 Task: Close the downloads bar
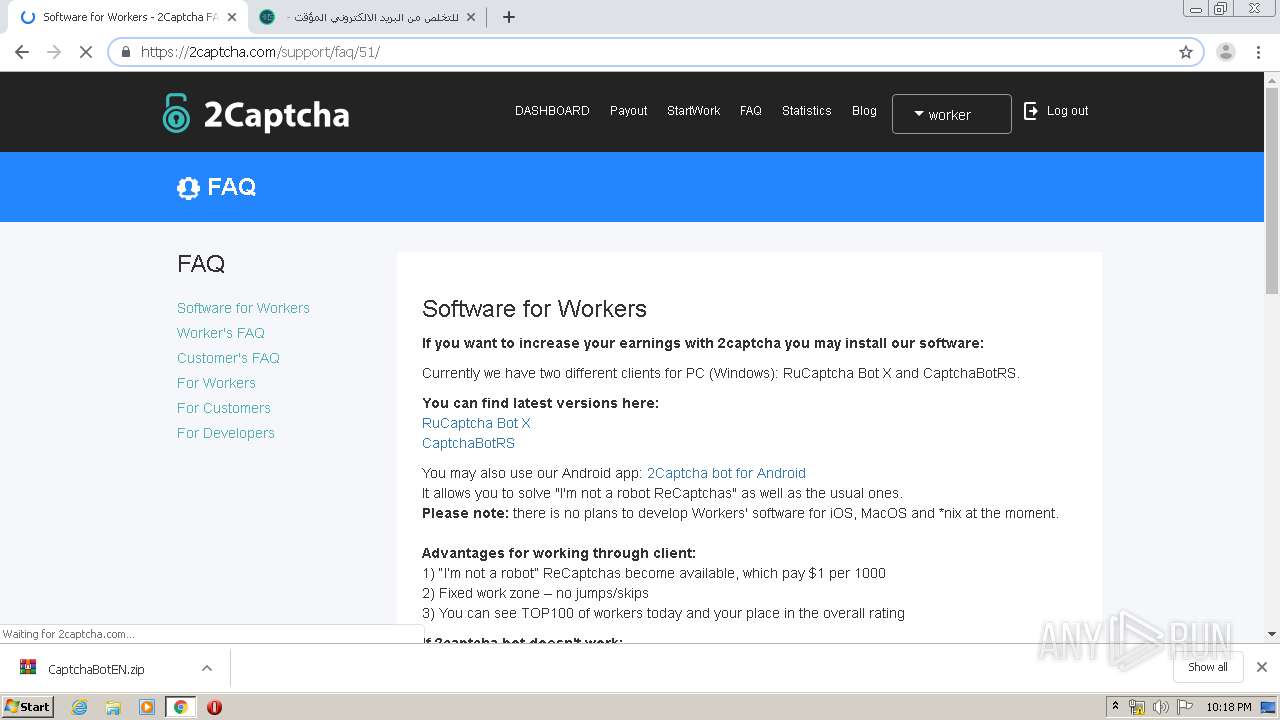pos(1262,667)
